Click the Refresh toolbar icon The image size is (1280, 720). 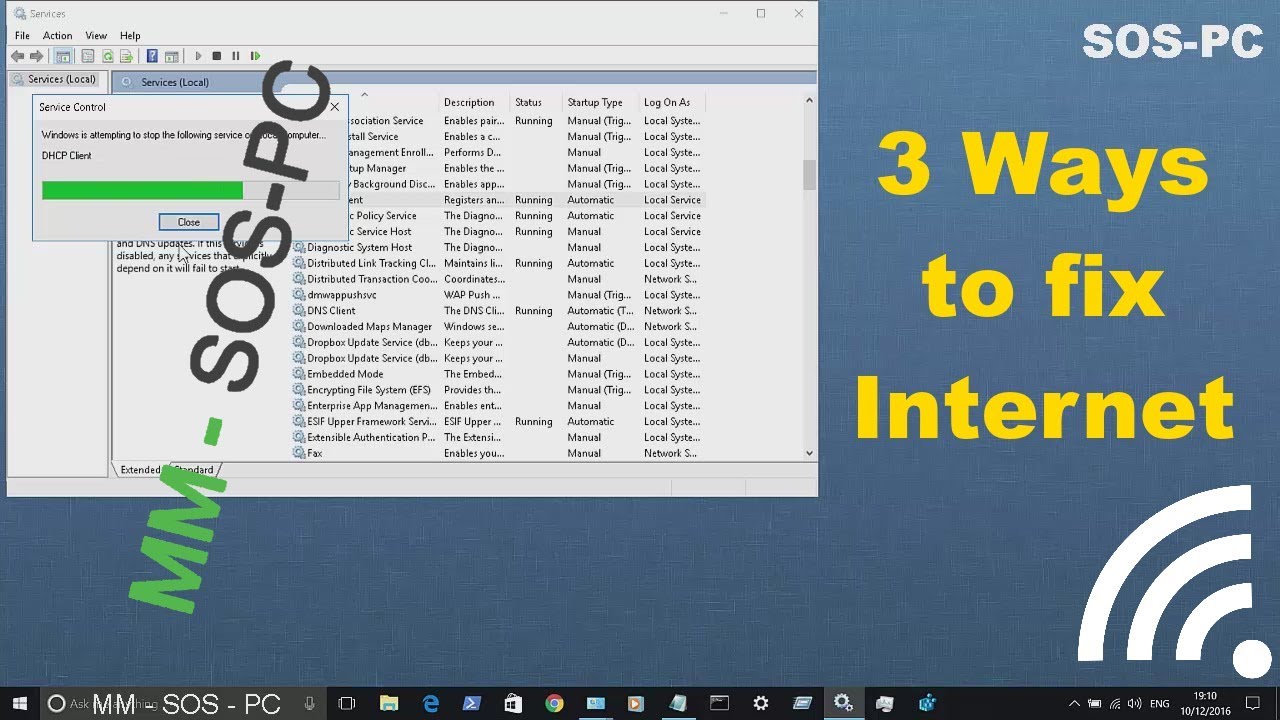pyautogui.click(x=107, y=56)
